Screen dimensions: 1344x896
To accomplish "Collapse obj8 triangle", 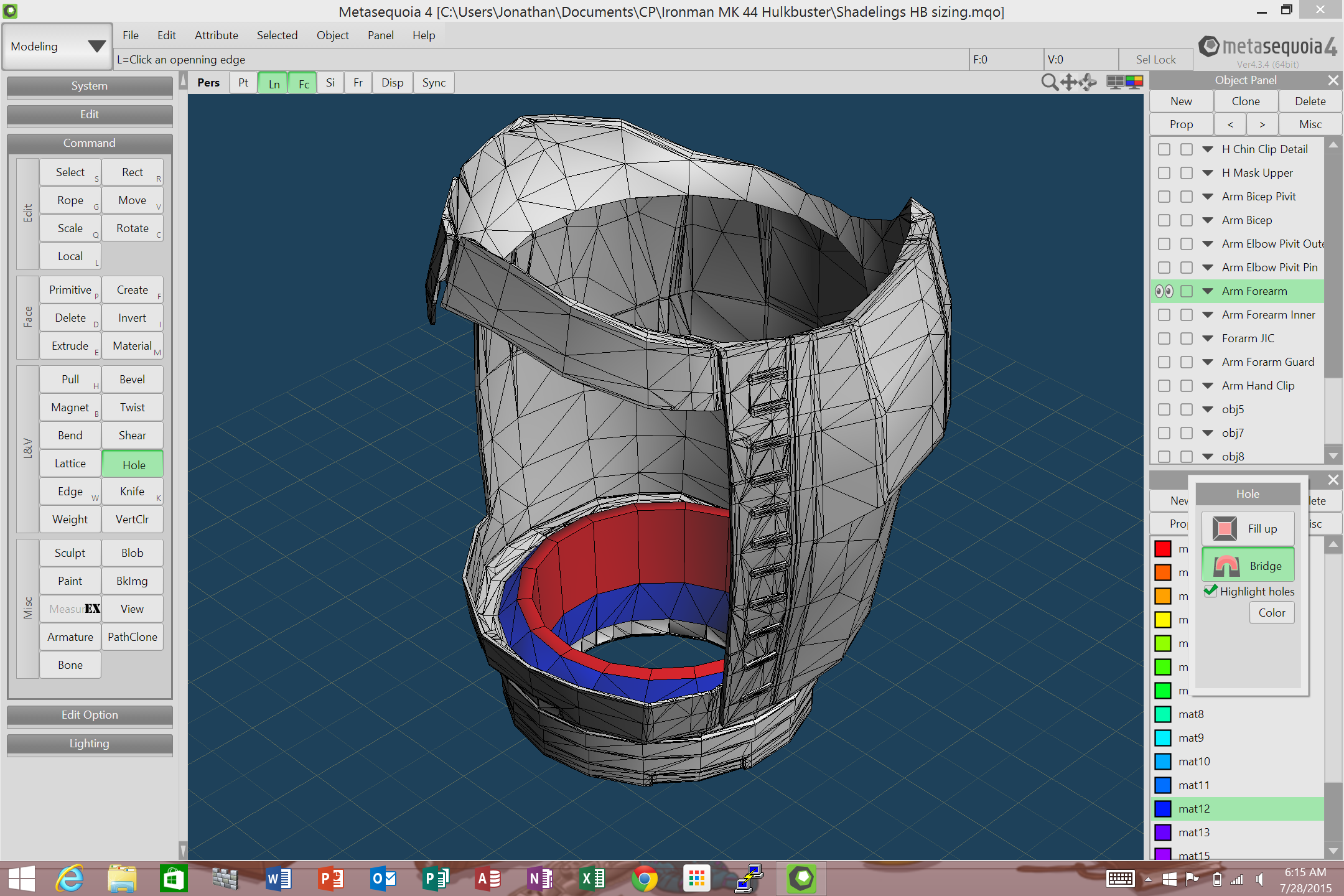I will 1208,457.
